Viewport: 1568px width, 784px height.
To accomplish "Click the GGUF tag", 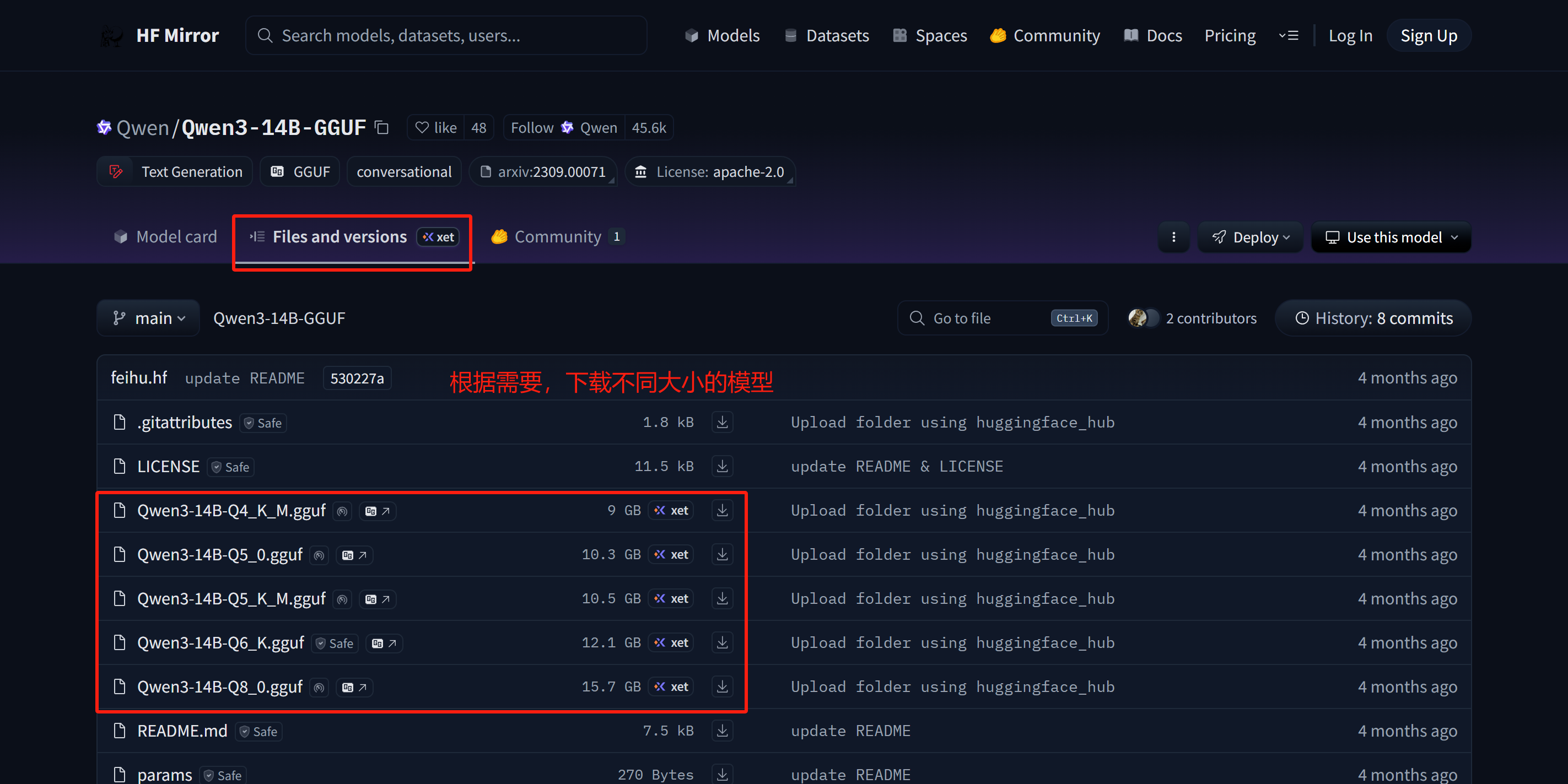I will pos(300,172).
